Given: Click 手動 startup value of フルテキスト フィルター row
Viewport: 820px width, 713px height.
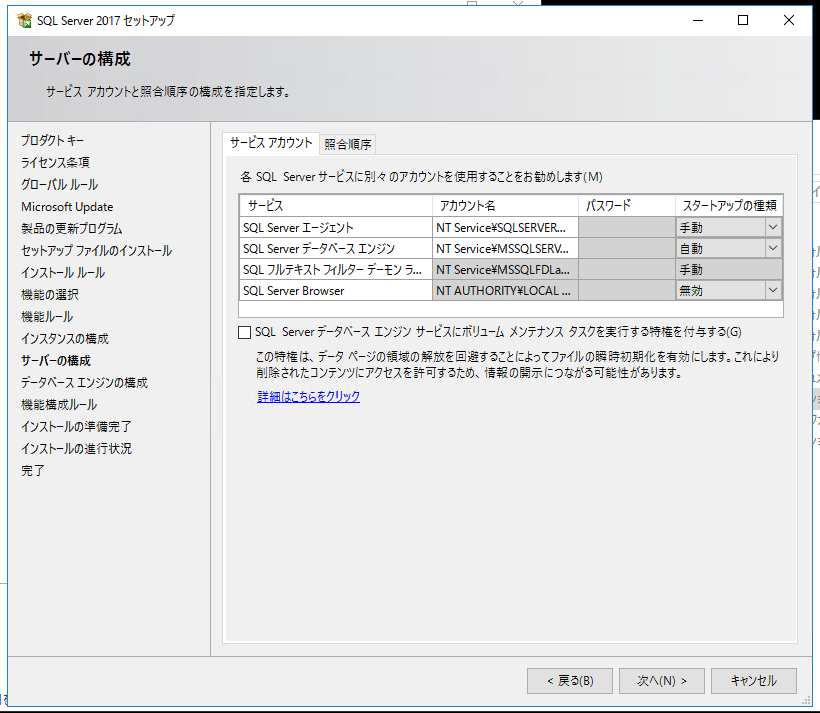Looking at the screenshot, I should coord(729,269).
